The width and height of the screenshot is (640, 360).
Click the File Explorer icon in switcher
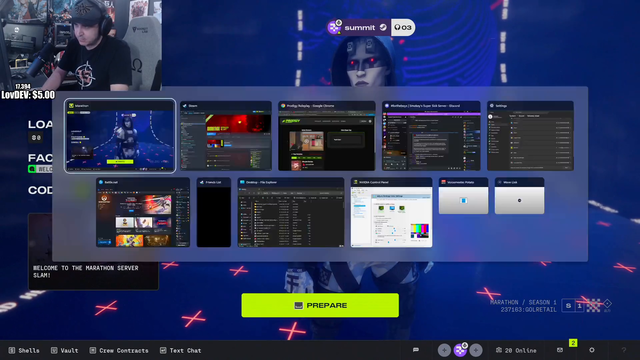pyautogui.click(x=242, y=182)
